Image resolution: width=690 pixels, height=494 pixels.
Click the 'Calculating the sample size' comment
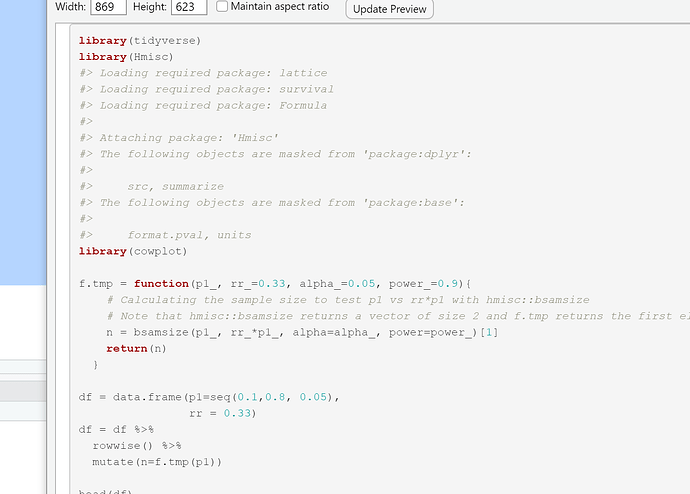(x=348, y=300)
